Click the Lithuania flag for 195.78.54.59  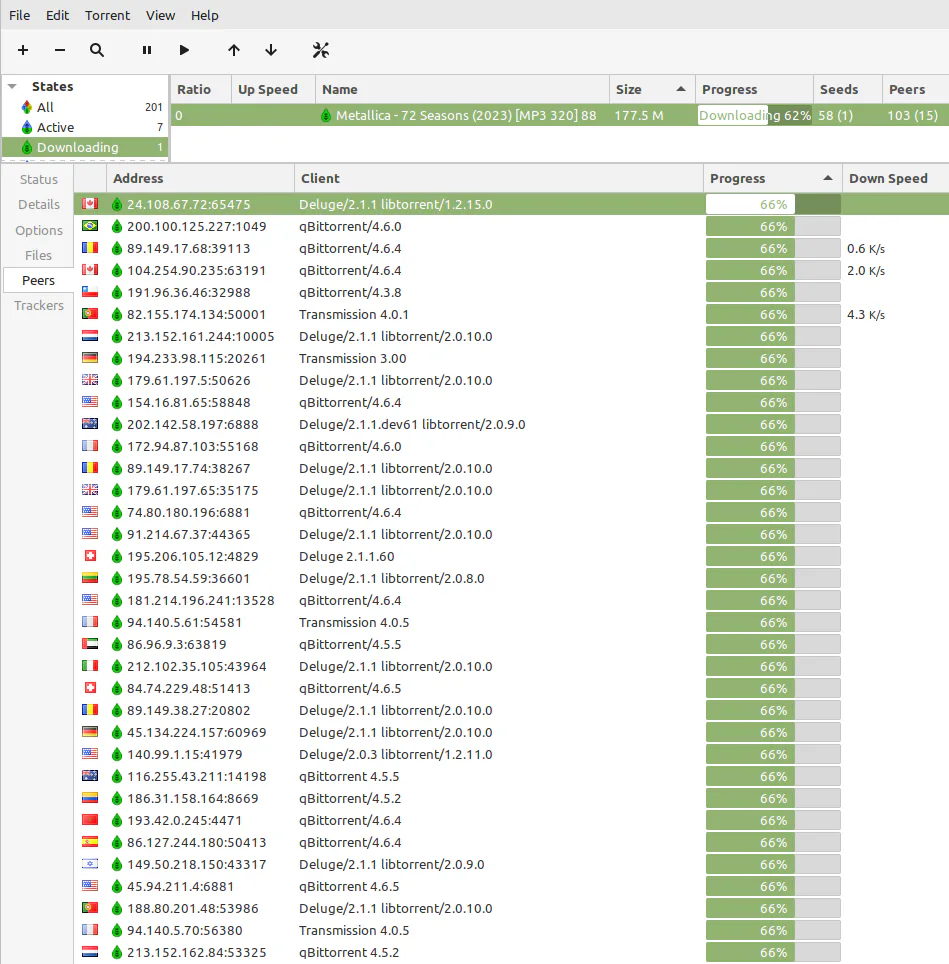90,578
